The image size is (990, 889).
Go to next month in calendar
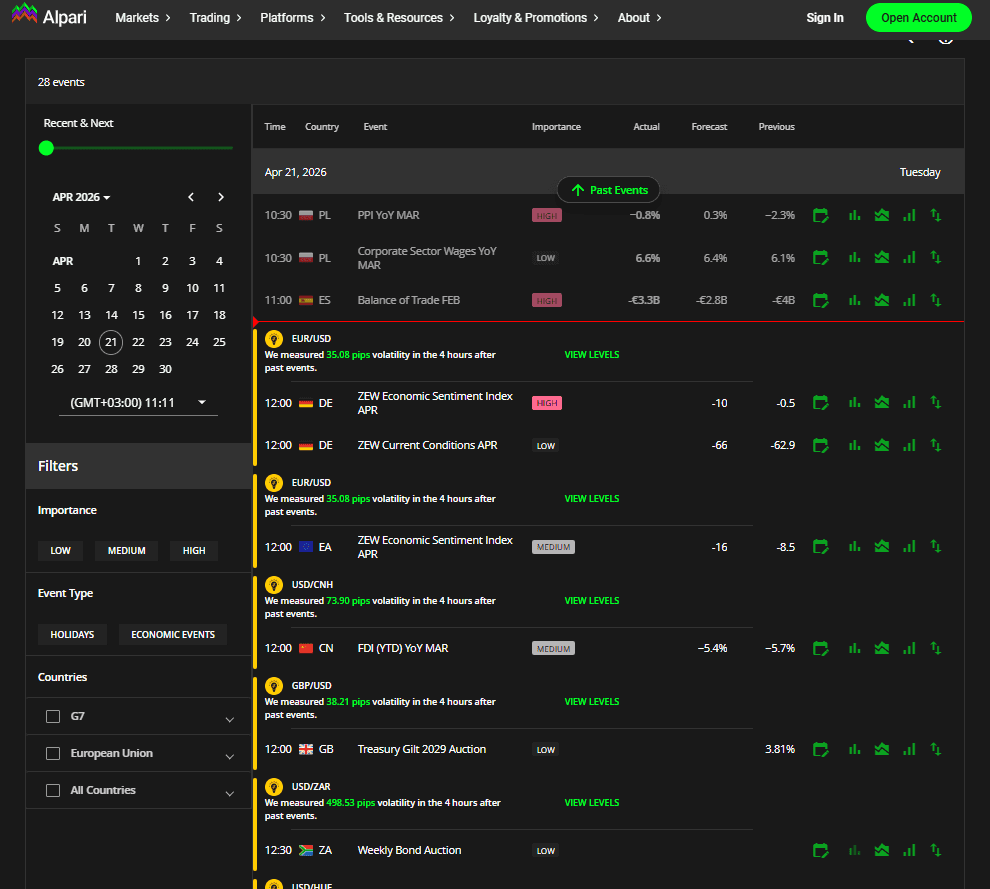coord(221,197)
